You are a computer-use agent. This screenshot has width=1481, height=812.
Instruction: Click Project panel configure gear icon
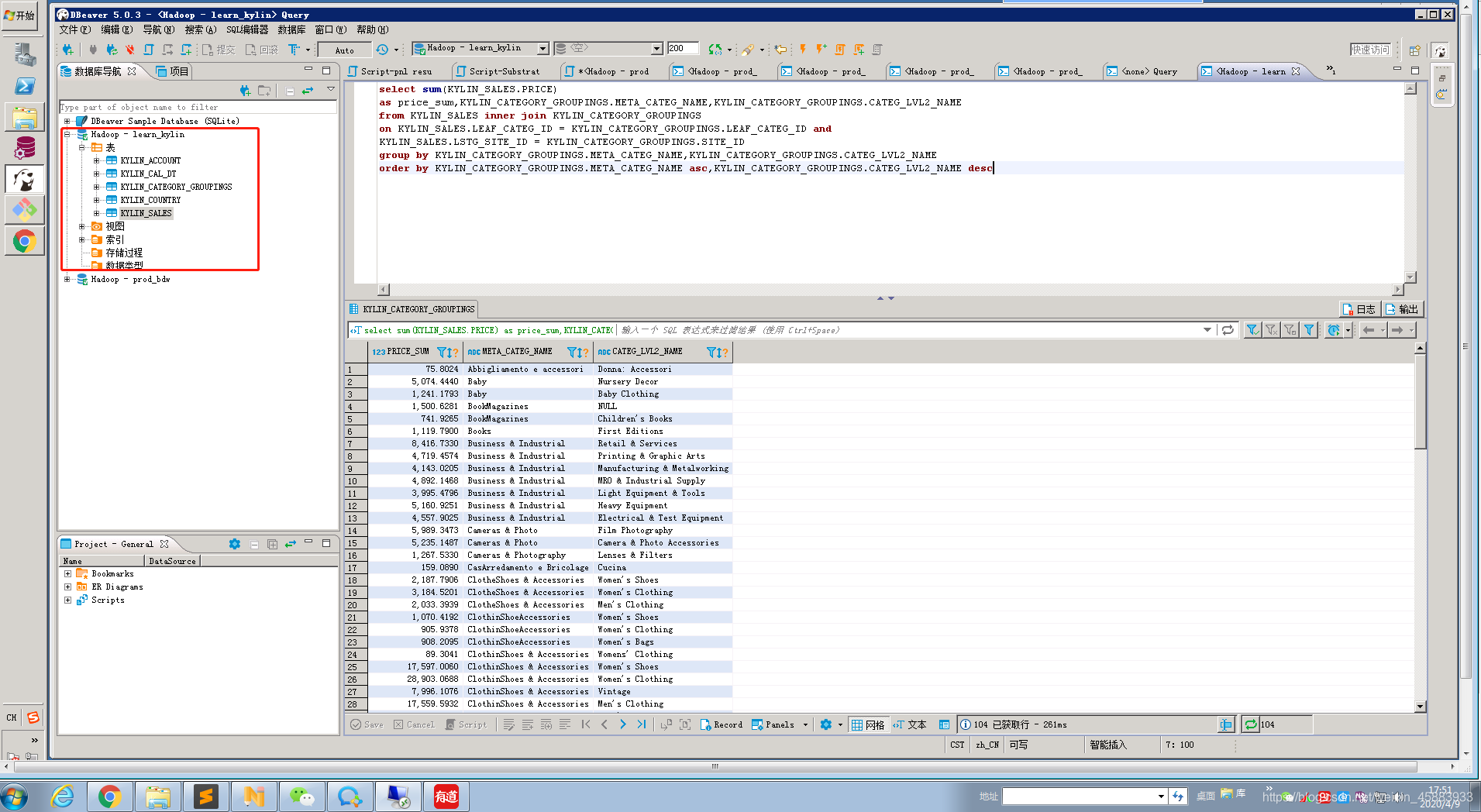pyautogui.click(x=235, y=544)
